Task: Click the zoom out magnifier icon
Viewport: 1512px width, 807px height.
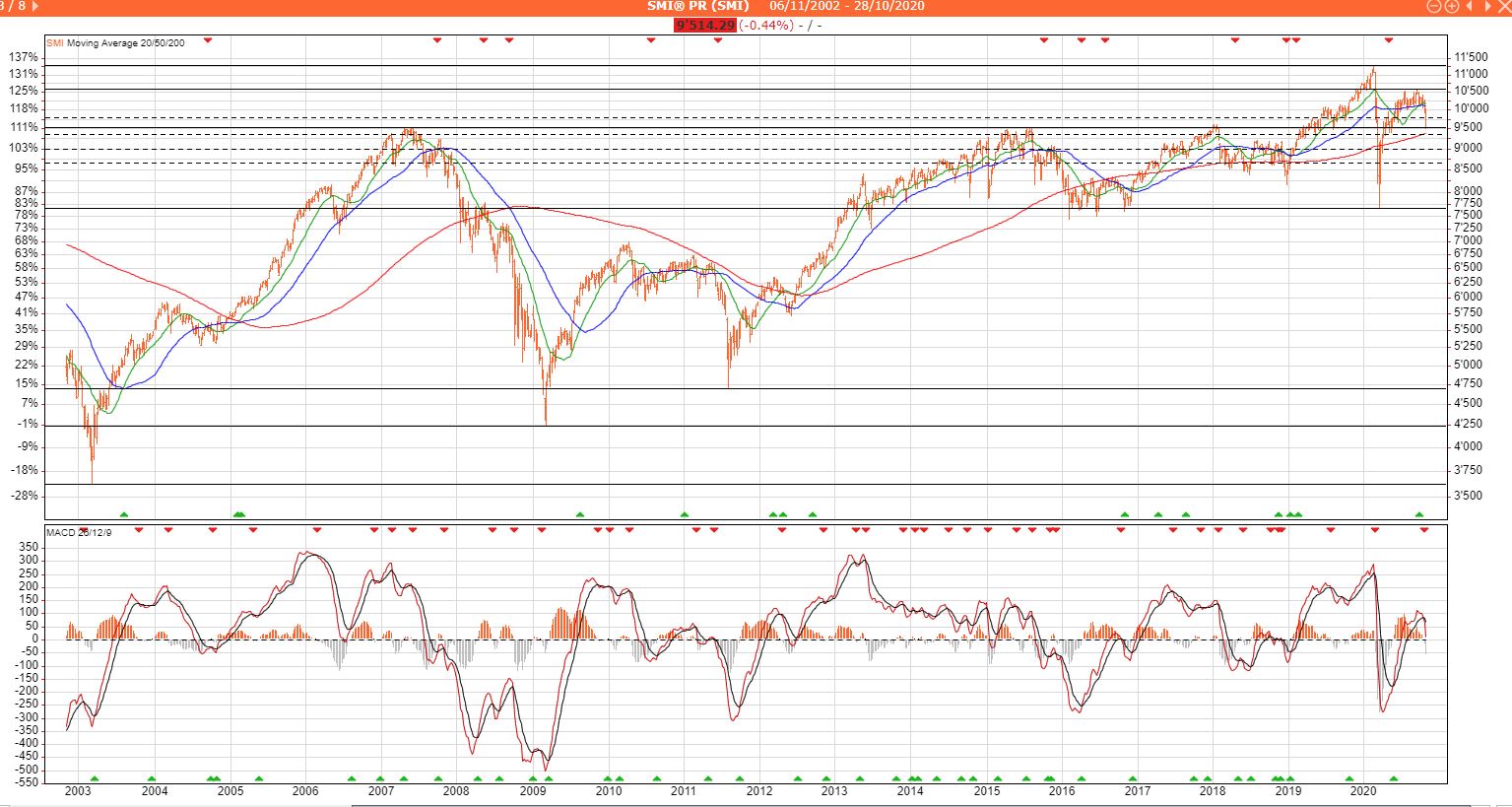Action: tap(1435, 6)
